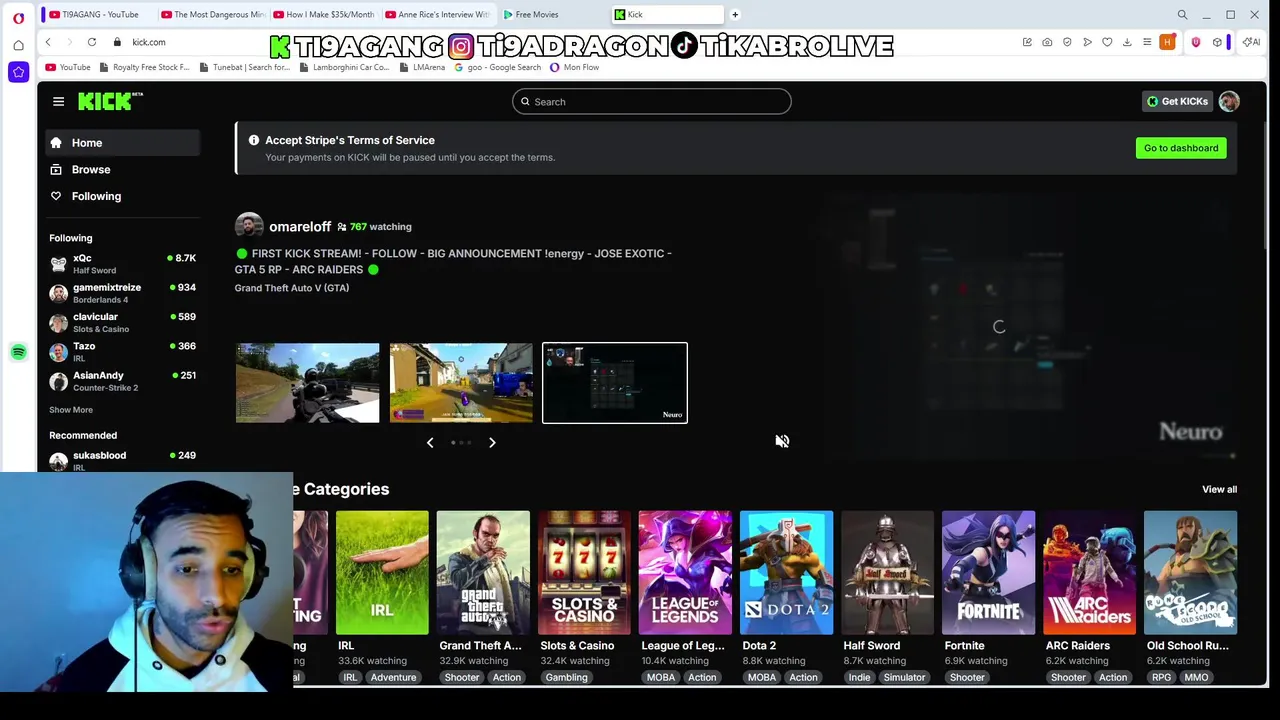Click the Gambling tag under Slots & Casino
This screenshot has width=1280, height=720.
click(x=566, y=677)
